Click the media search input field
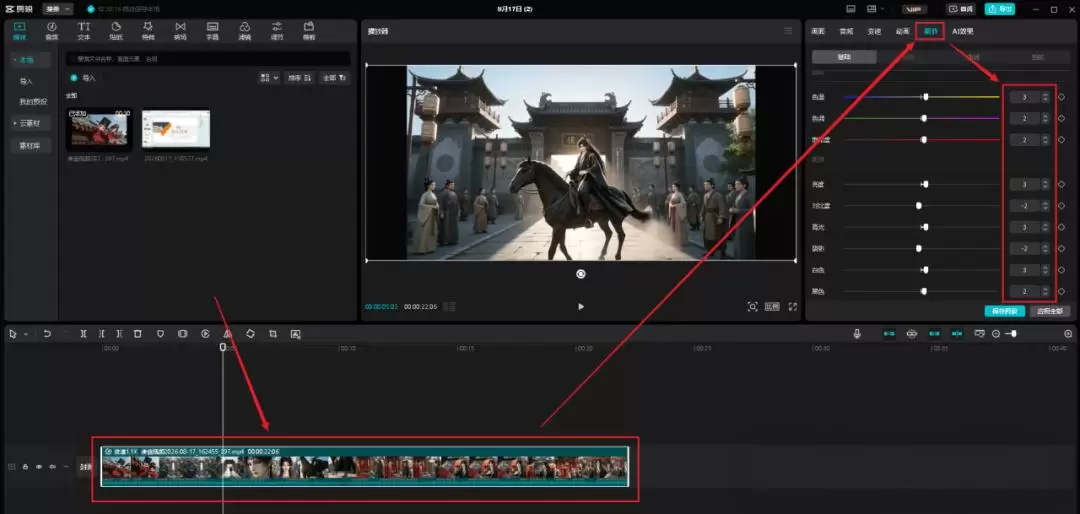Viewport: 1080px width, 514px height. [x=208, y=59]
